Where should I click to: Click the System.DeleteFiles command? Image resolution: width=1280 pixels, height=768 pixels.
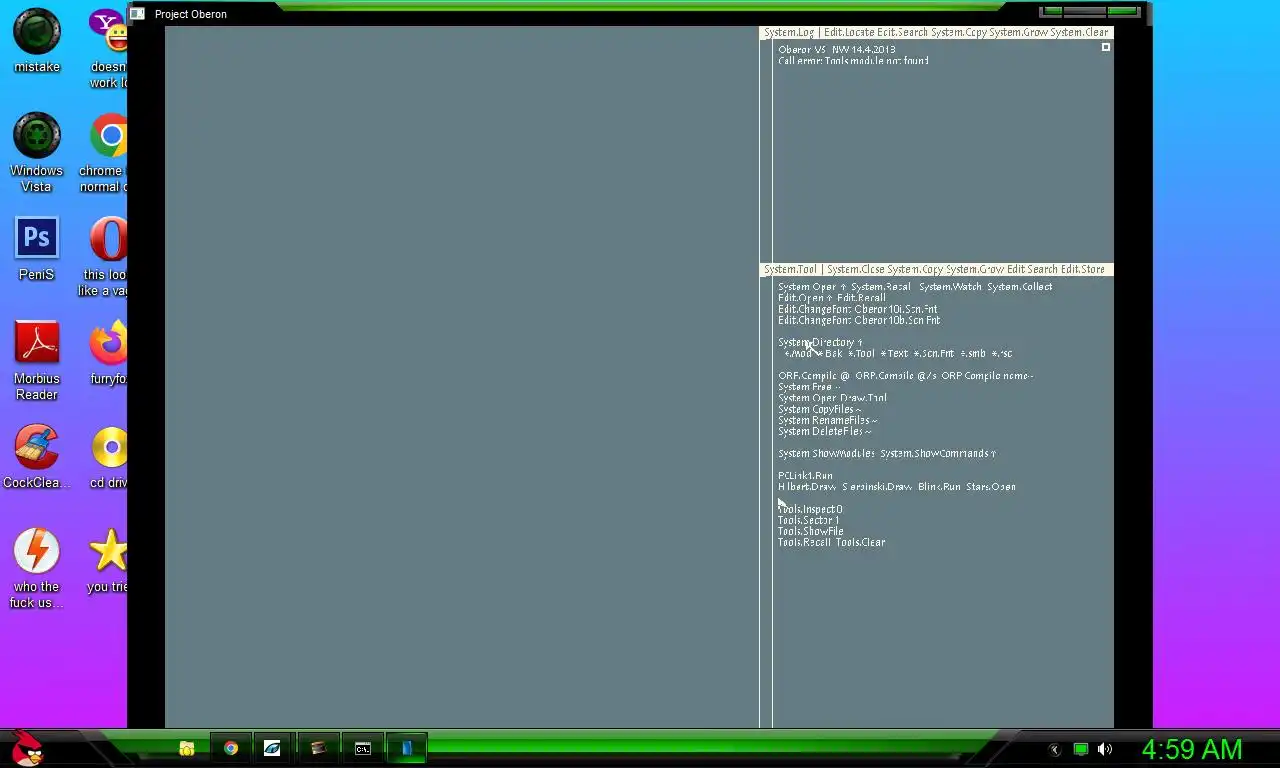point(821,431)
